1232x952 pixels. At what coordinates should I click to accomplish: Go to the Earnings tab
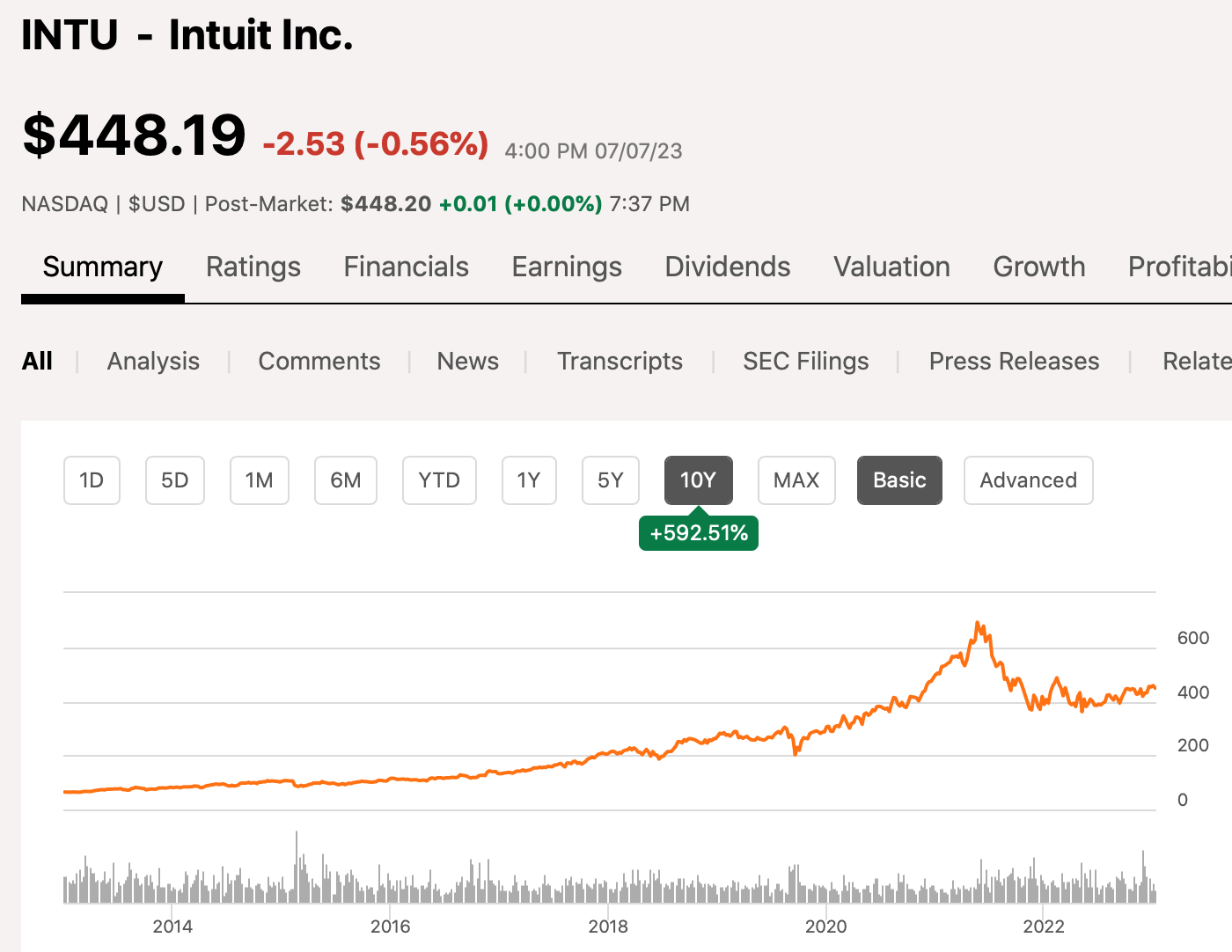point(567,267)
